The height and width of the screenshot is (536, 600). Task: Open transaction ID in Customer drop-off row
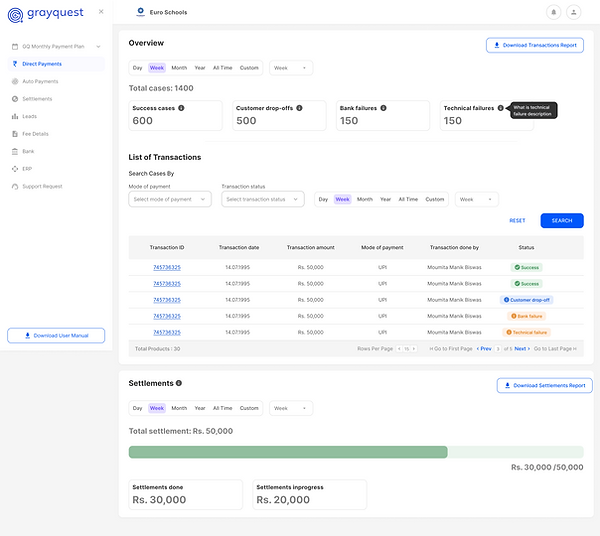tap(167, 300)
